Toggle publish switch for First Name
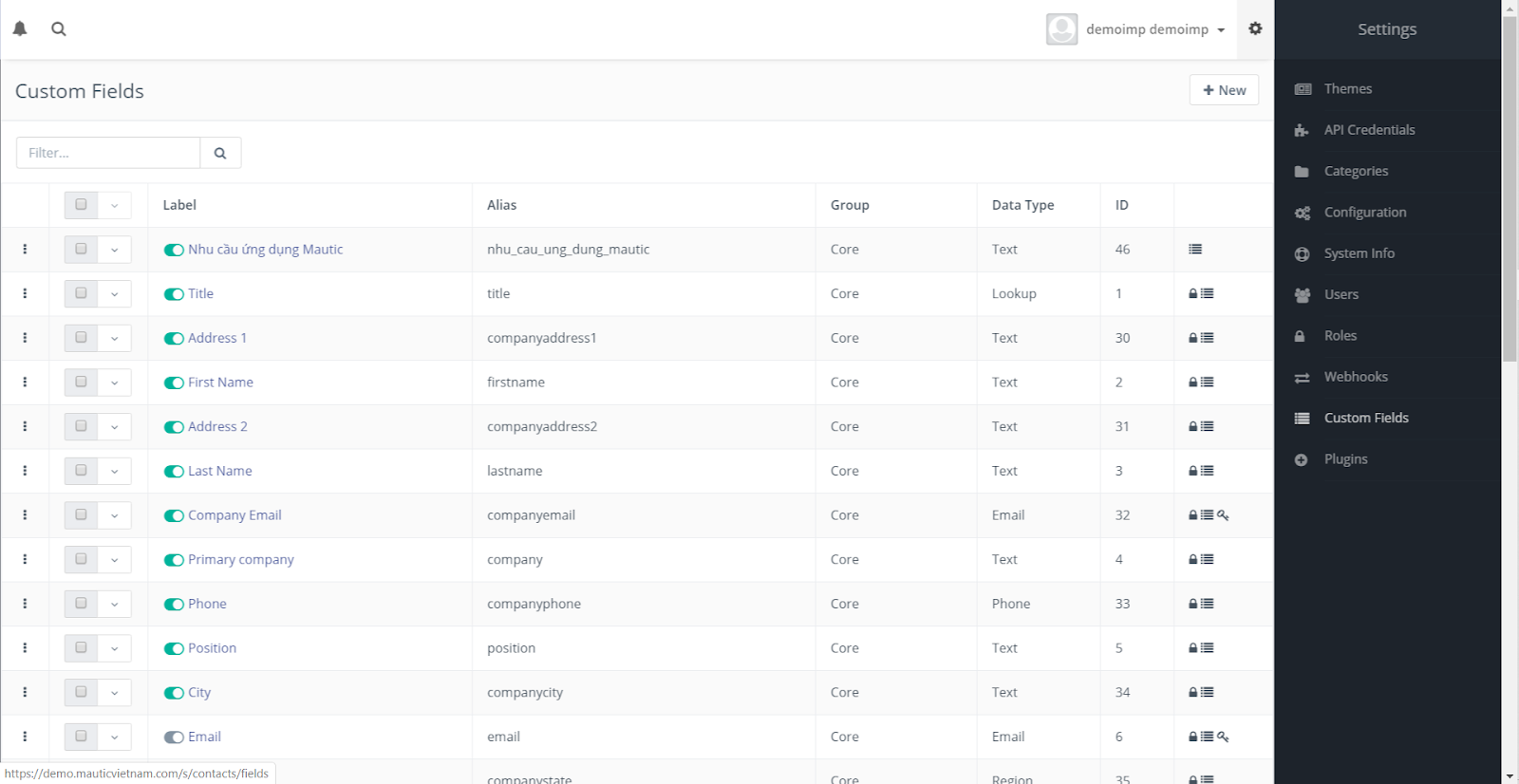Image resolution: width=1519 pixels, height=784 pixels. pos(174,383)
